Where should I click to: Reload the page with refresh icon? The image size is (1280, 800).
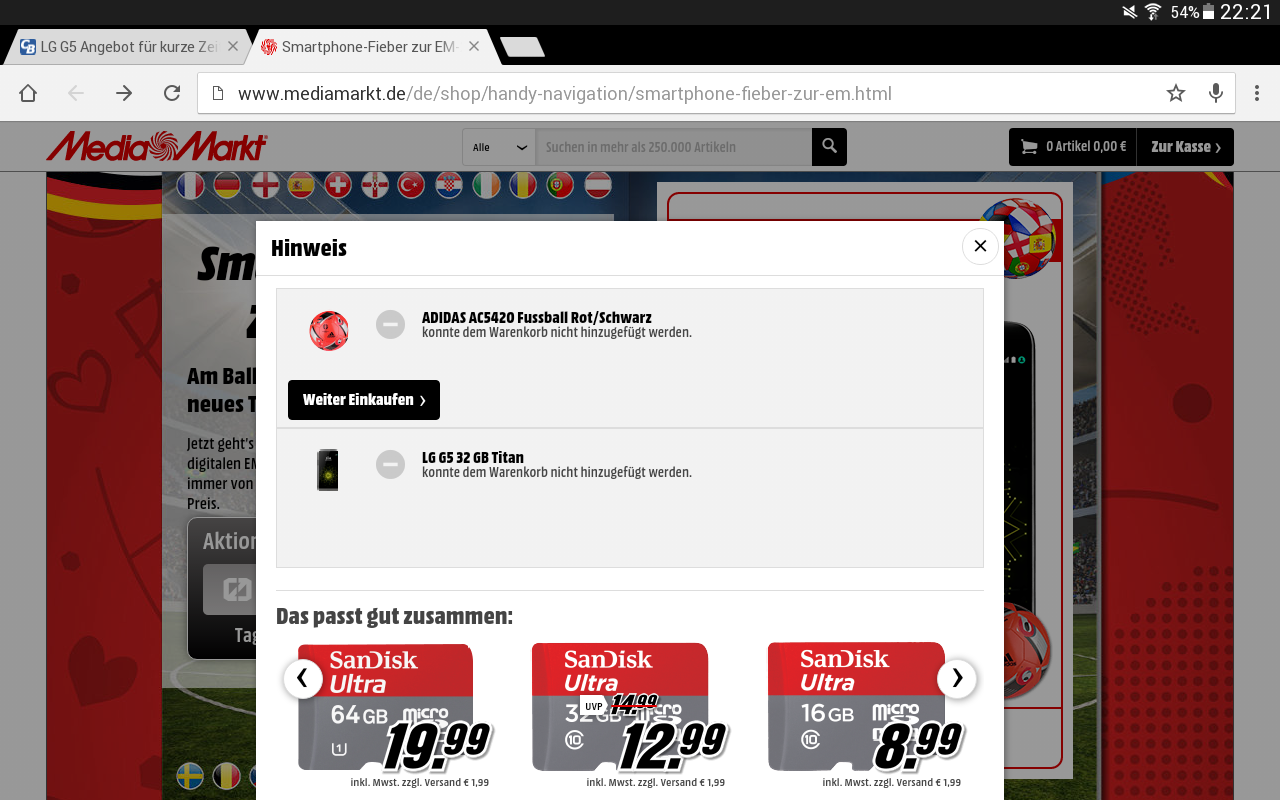click(x=172, y=94)
